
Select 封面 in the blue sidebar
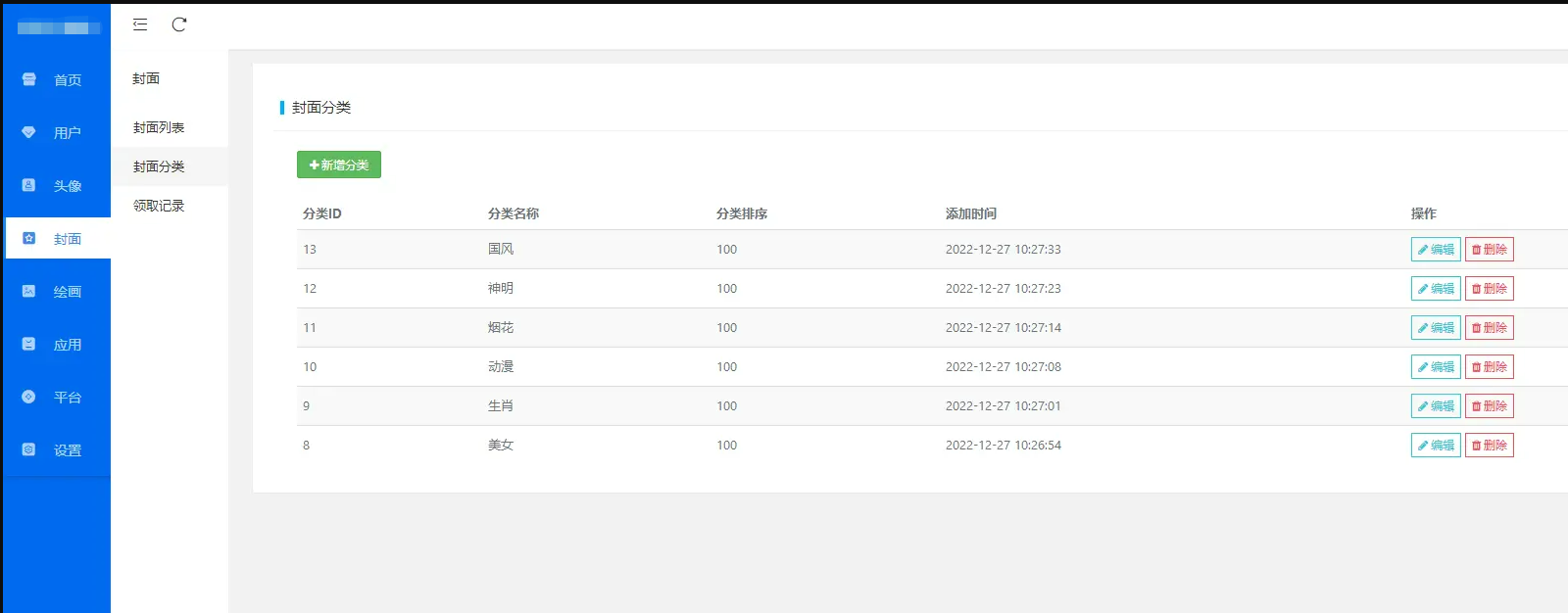(57, 238)
